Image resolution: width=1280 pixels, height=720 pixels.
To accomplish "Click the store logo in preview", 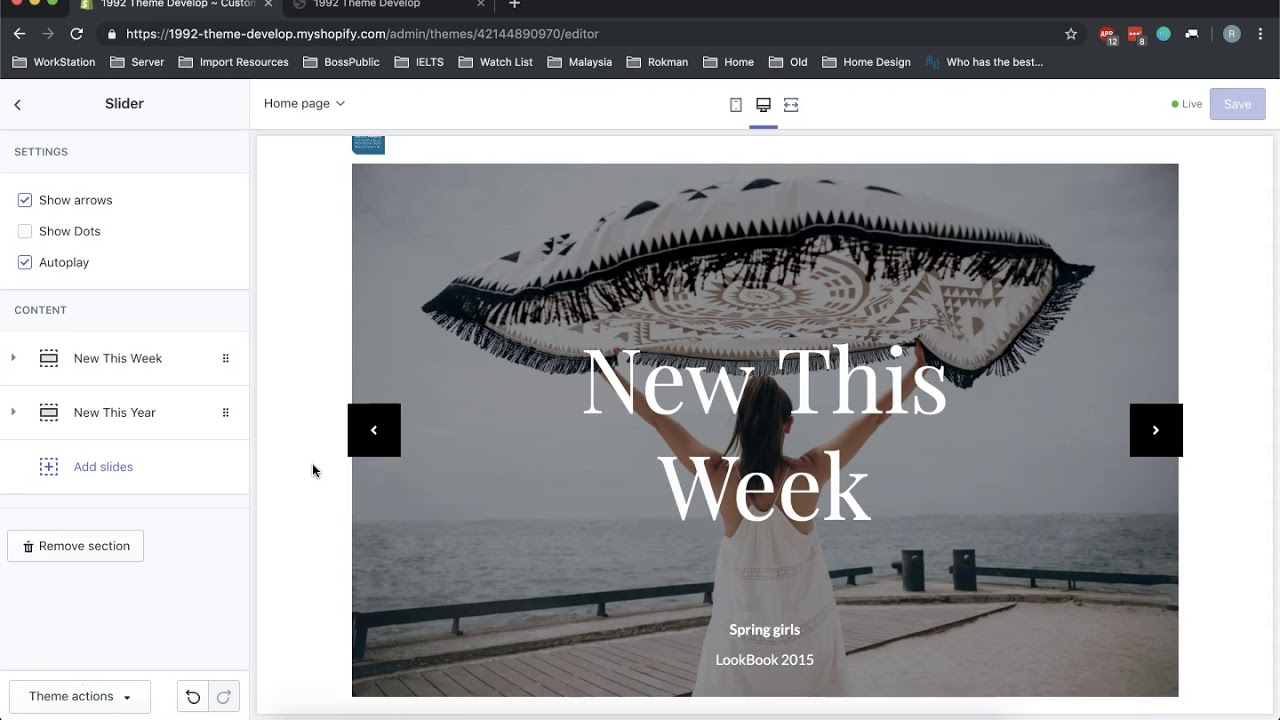I will click(368, 145).
